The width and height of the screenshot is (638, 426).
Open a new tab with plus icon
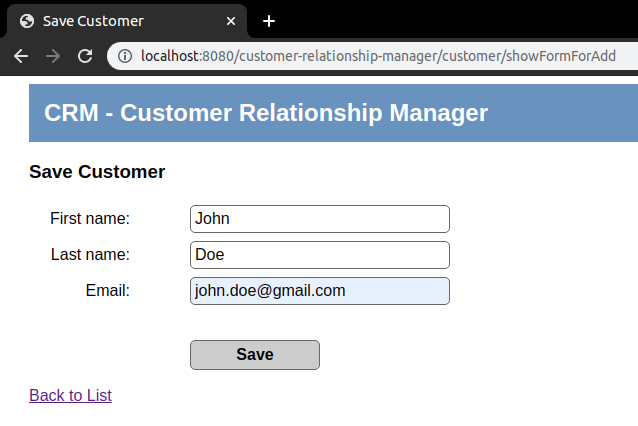click(x=269, y=21)
